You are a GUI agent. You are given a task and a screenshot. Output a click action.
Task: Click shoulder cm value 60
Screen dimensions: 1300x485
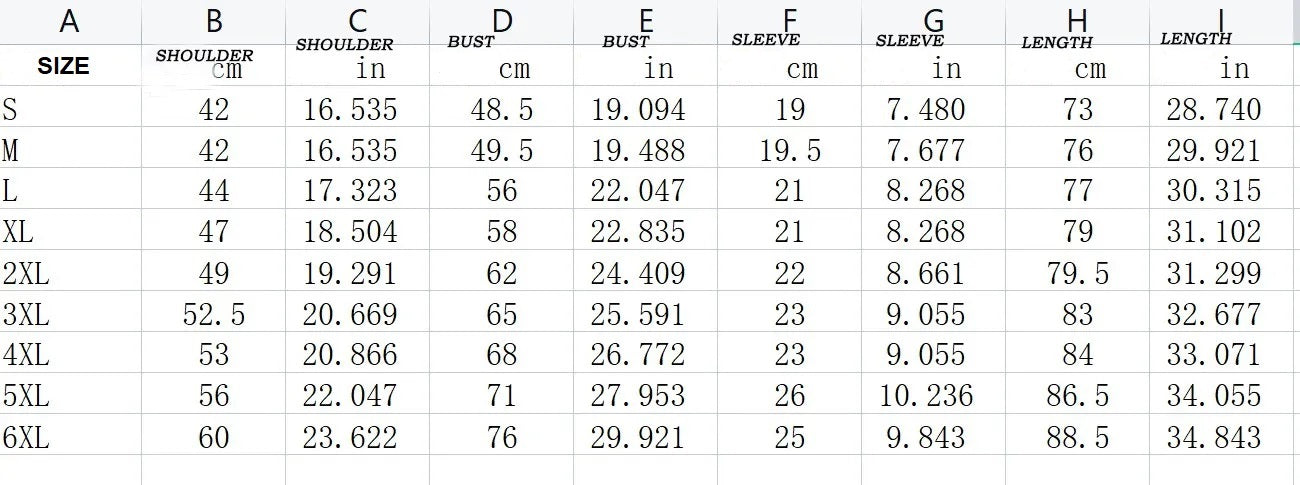pyautogui.click(x=214, y=437)
